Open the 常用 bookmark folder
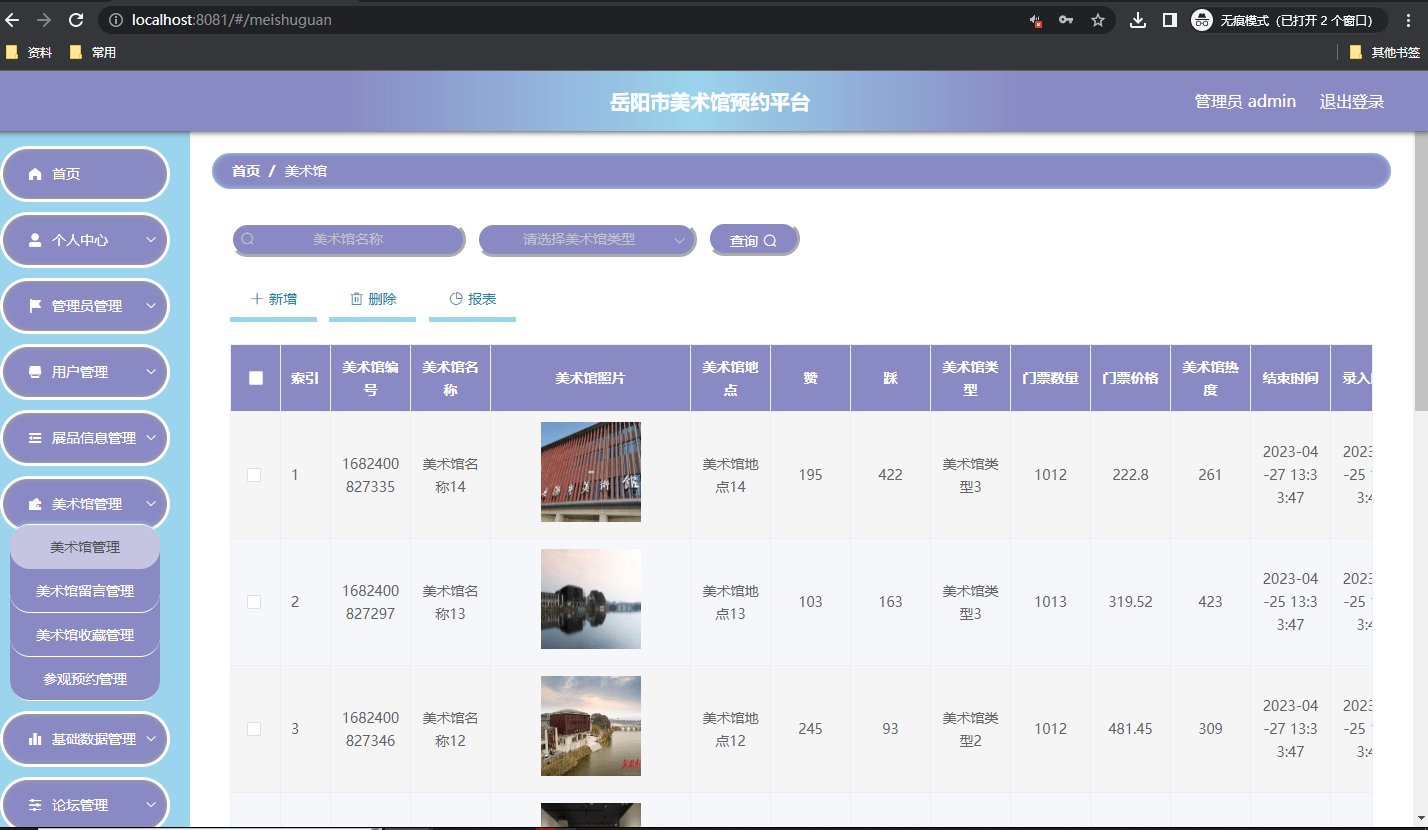 click(93, 52)
